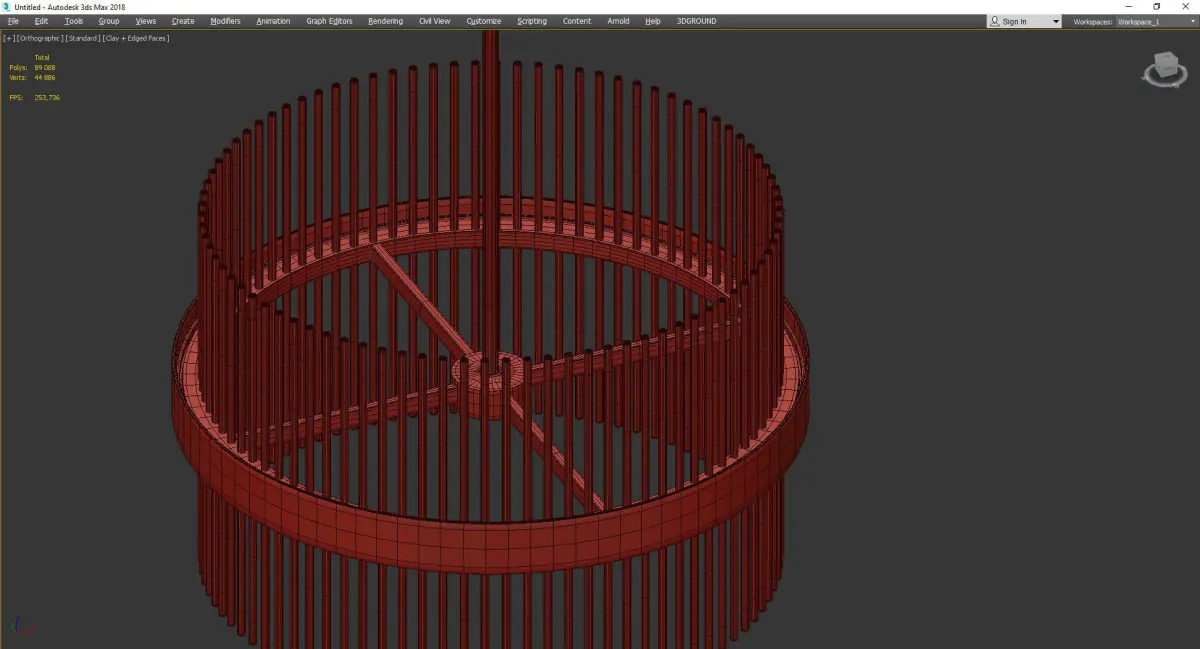Open the Arnold menu
The height and width of the screenshot is (649, 1200).
click(618, 21)
